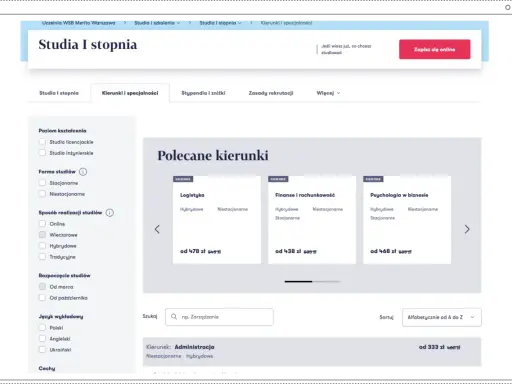Viewport: 512px width, 384px height.
Task: Click the Język wykładowy filter heading
Action: click(61, 316)
